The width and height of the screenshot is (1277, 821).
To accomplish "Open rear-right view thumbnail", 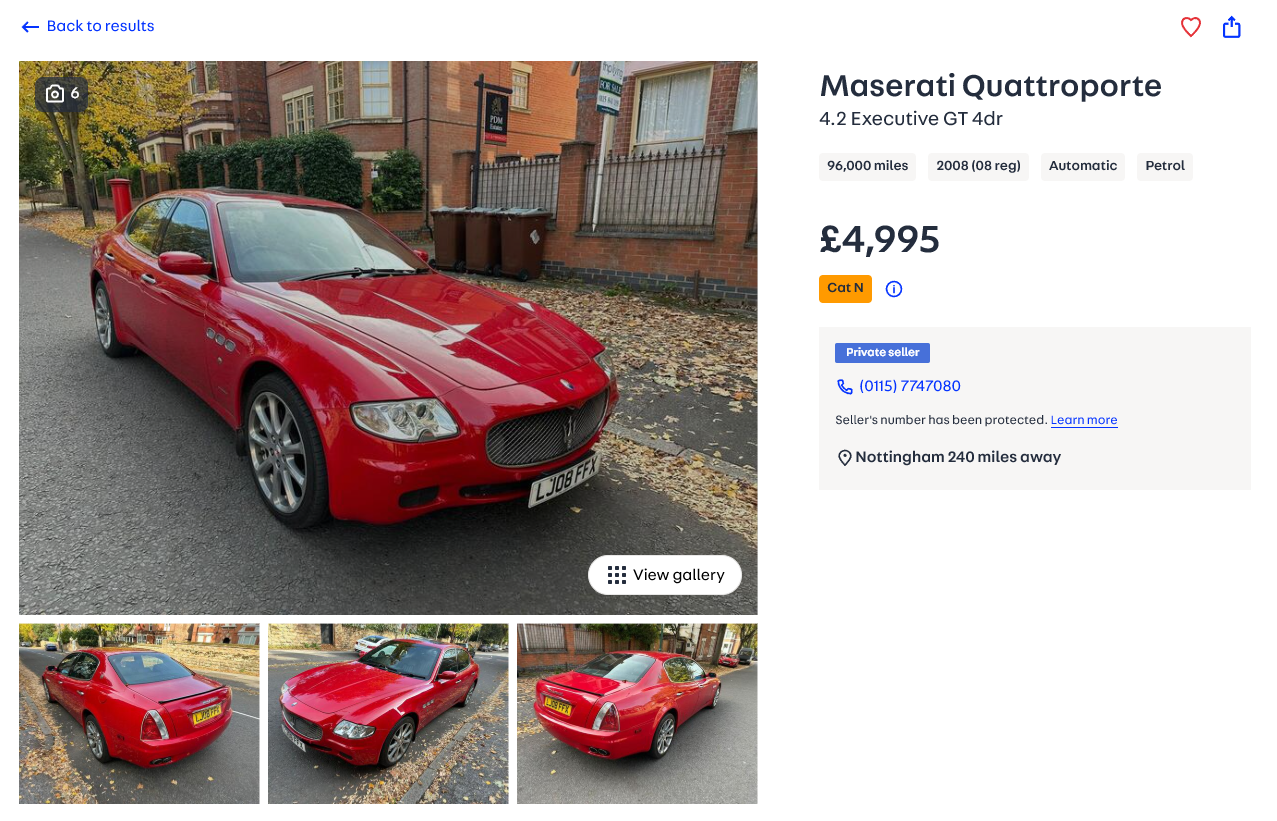I will click(637, 714).
